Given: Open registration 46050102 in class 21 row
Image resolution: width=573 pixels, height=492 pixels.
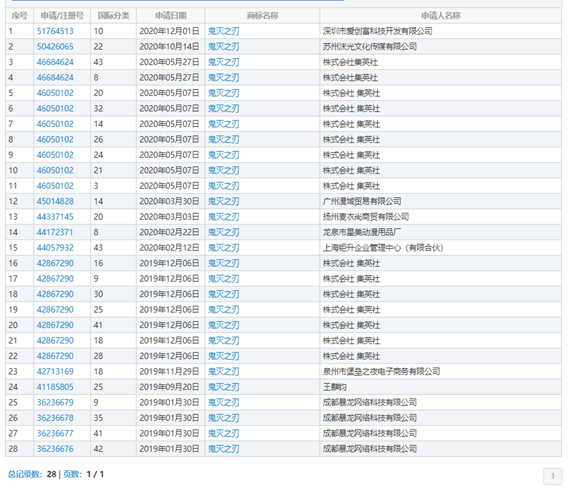Looking at the screenshot, I should tap(55, 170).
